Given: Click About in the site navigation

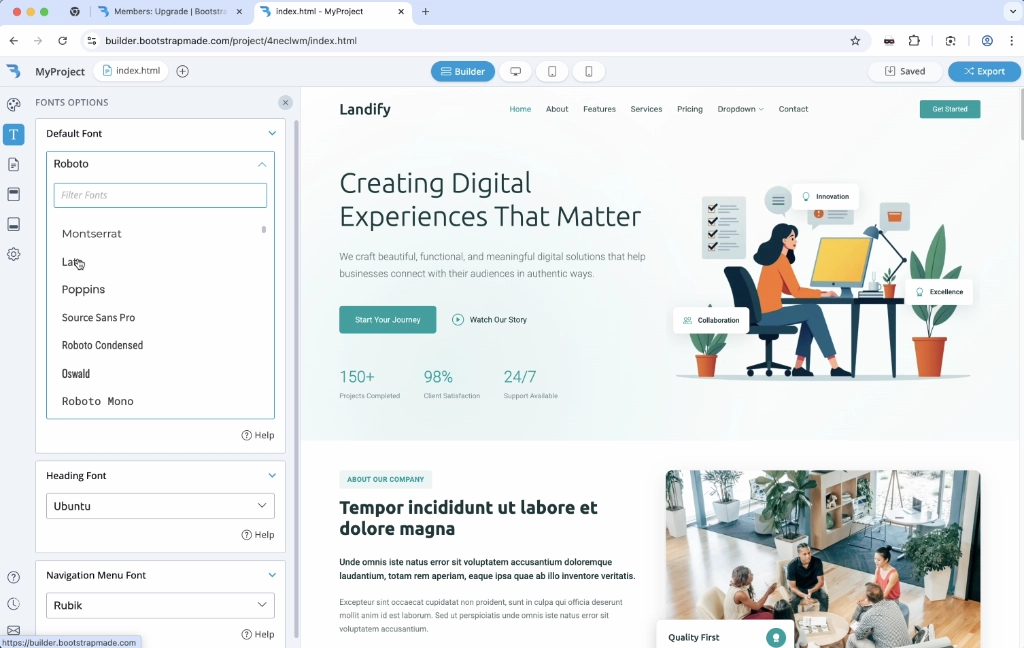Looking at the screenshot, I should [557, 109].
